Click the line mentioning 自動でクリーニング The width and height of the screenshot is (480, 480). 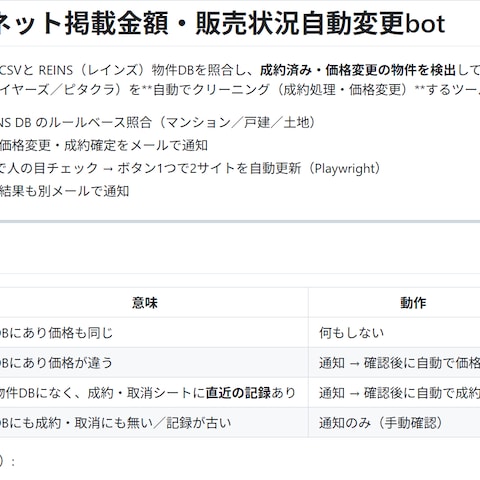point(240,90)
